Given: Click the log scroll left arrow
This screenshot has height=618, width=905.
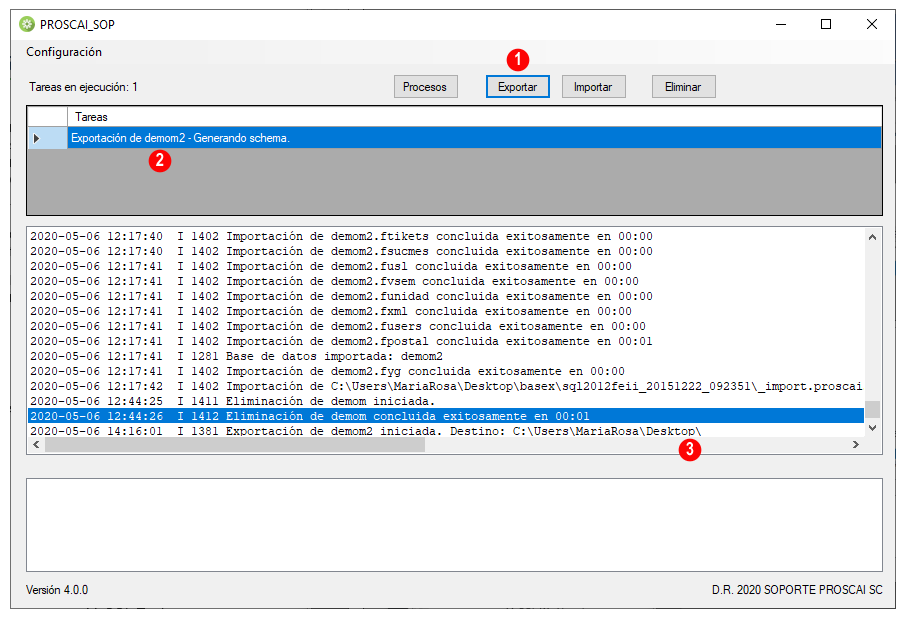Looking at the screenshot, I should (36, 444).
